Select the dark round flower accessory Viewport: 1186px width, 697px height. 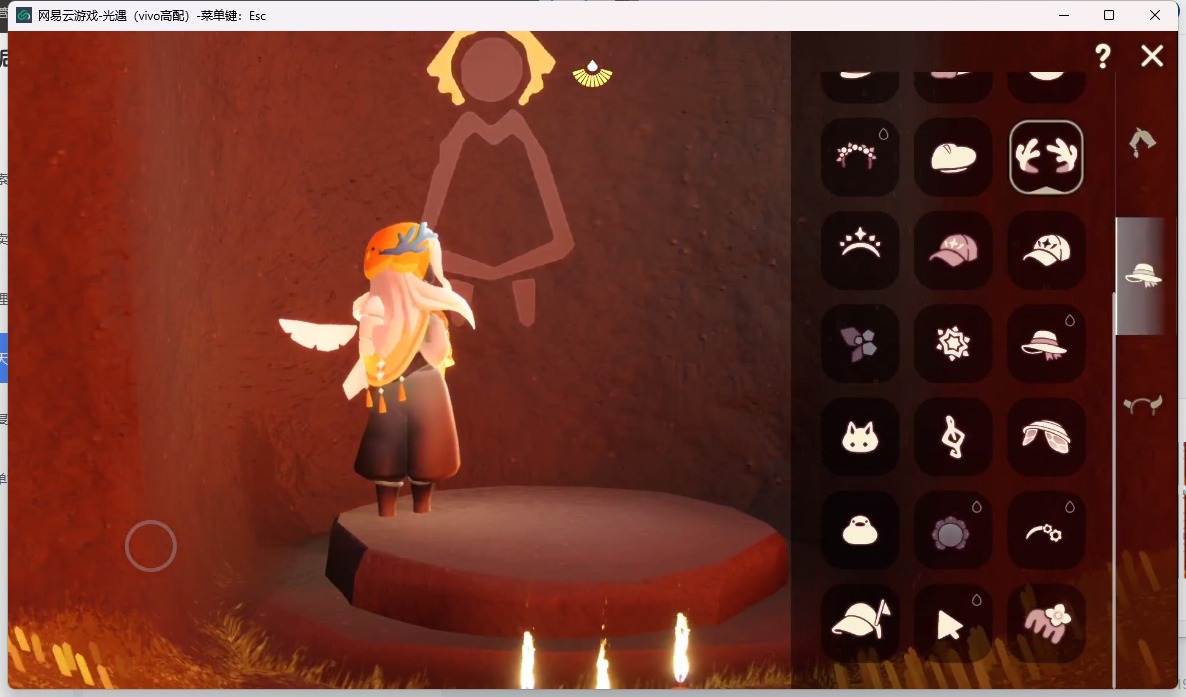tap(953, 530)
